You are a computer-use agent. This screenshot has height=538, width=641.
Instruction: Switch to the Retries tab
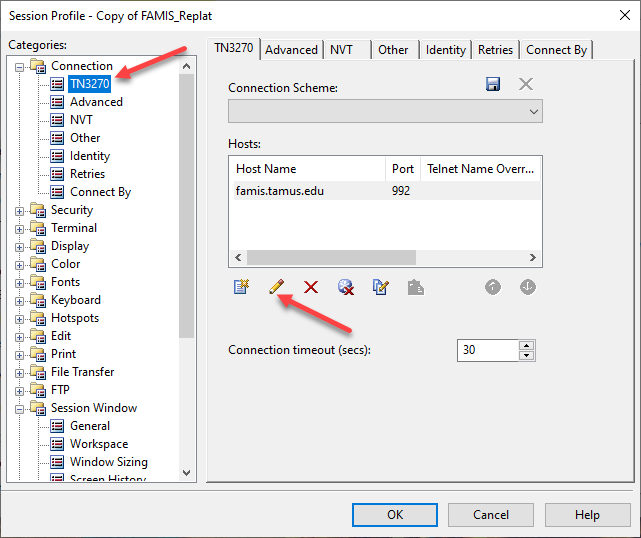point(495,50)
